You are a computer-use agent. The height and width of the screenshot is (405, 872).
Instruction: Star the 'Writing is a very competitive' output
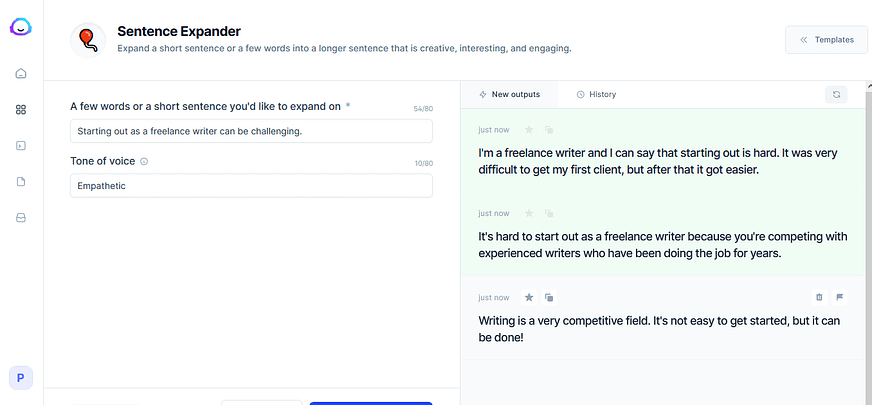tap(529, 297)
